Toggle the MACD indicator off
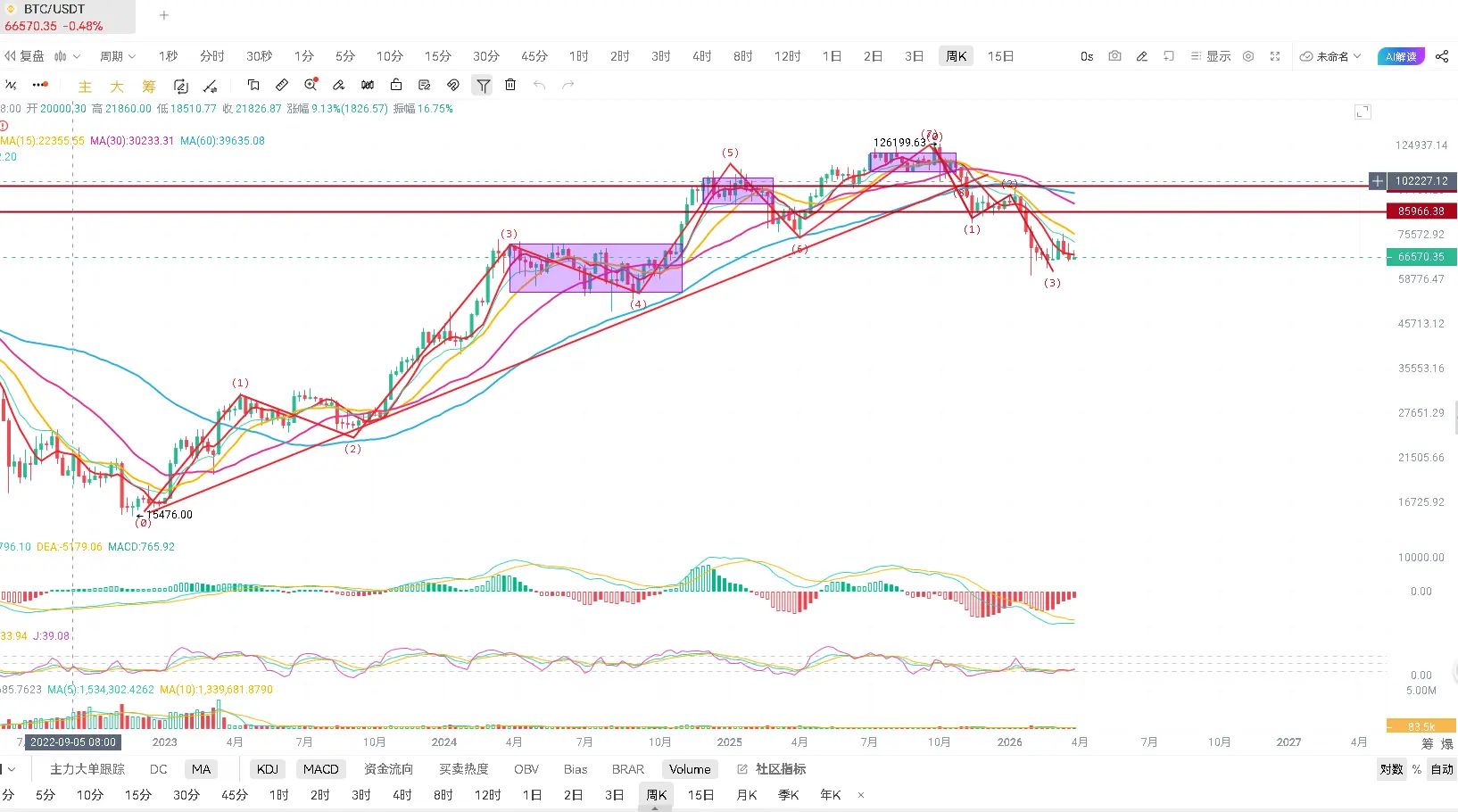 tap(321, 769)
